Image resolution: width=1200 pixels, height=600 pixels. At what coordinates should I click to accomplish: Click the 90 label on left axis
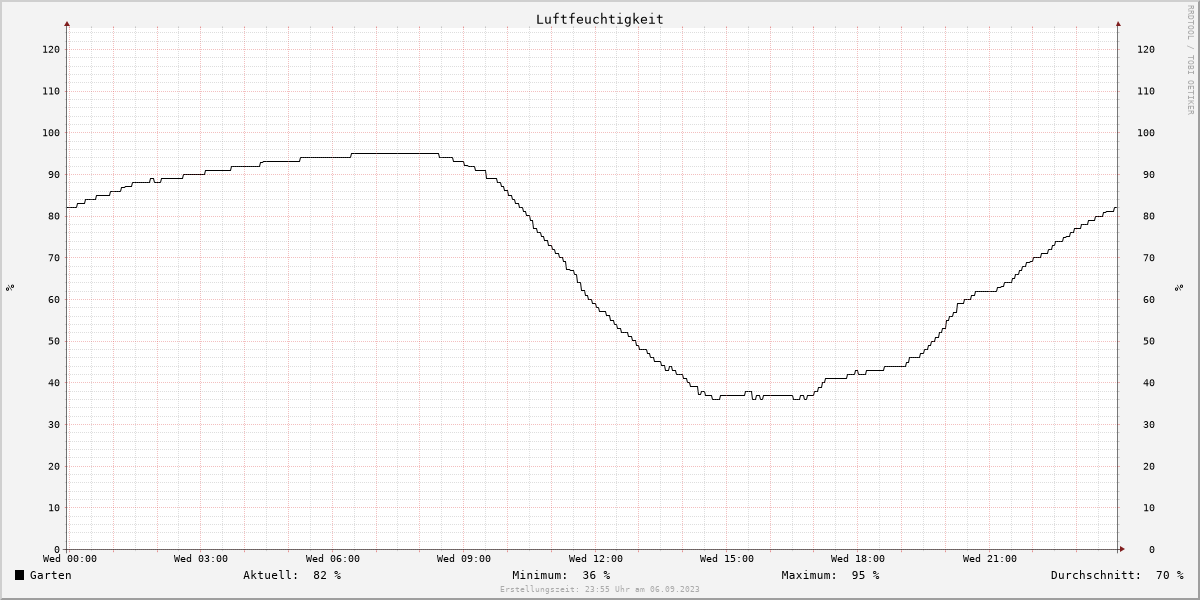[53, 174]
